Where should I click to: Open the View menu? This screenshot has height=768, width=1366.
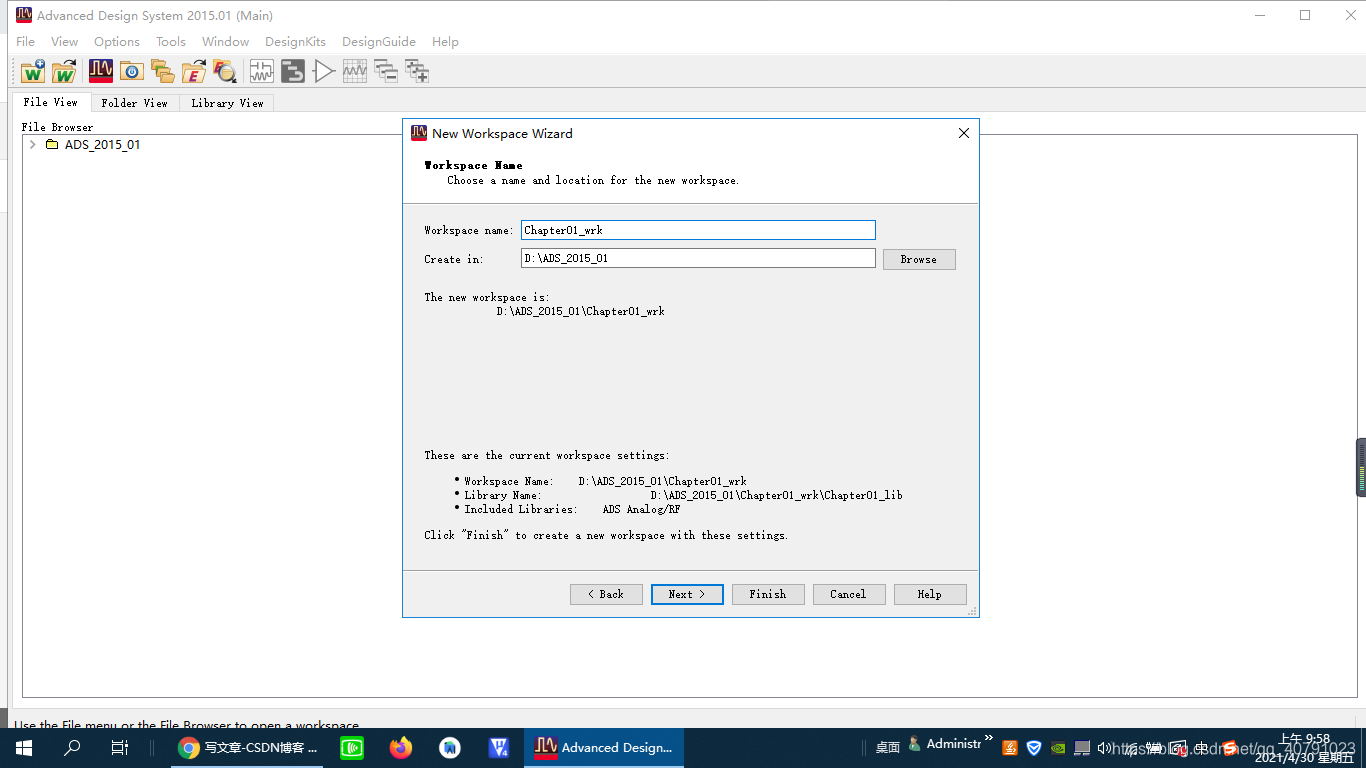click(64, 41)
